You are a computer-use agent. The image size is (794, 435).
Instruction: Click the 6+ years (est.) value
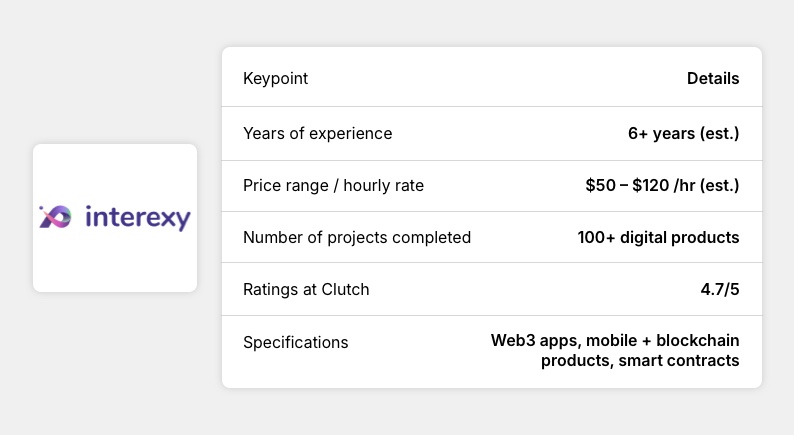[x=683, y=133]
